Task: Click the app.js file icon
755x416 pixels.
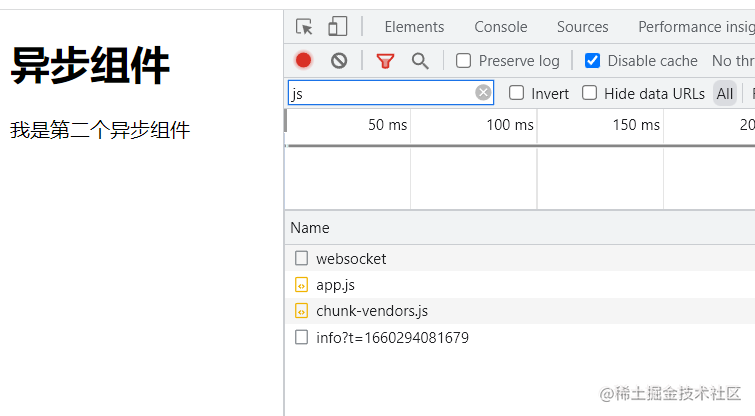Action: pyautogui.click(x=302, y=285)
